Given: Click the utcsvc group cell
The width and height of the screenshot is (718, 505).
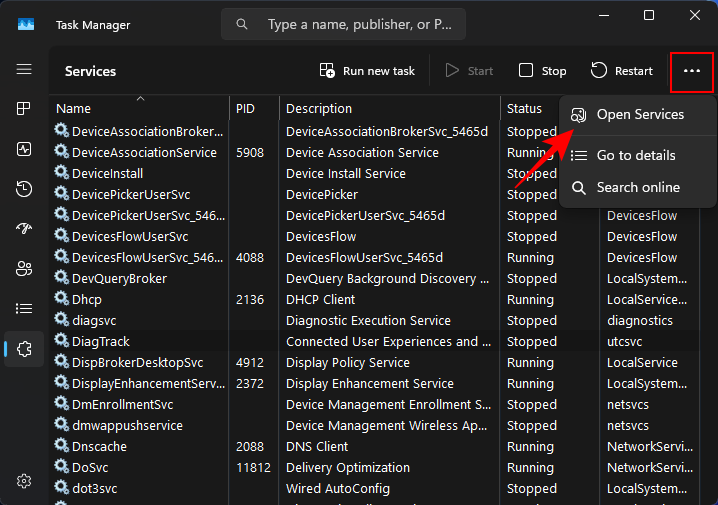Looking at the screenshot, I should [624, 342].
